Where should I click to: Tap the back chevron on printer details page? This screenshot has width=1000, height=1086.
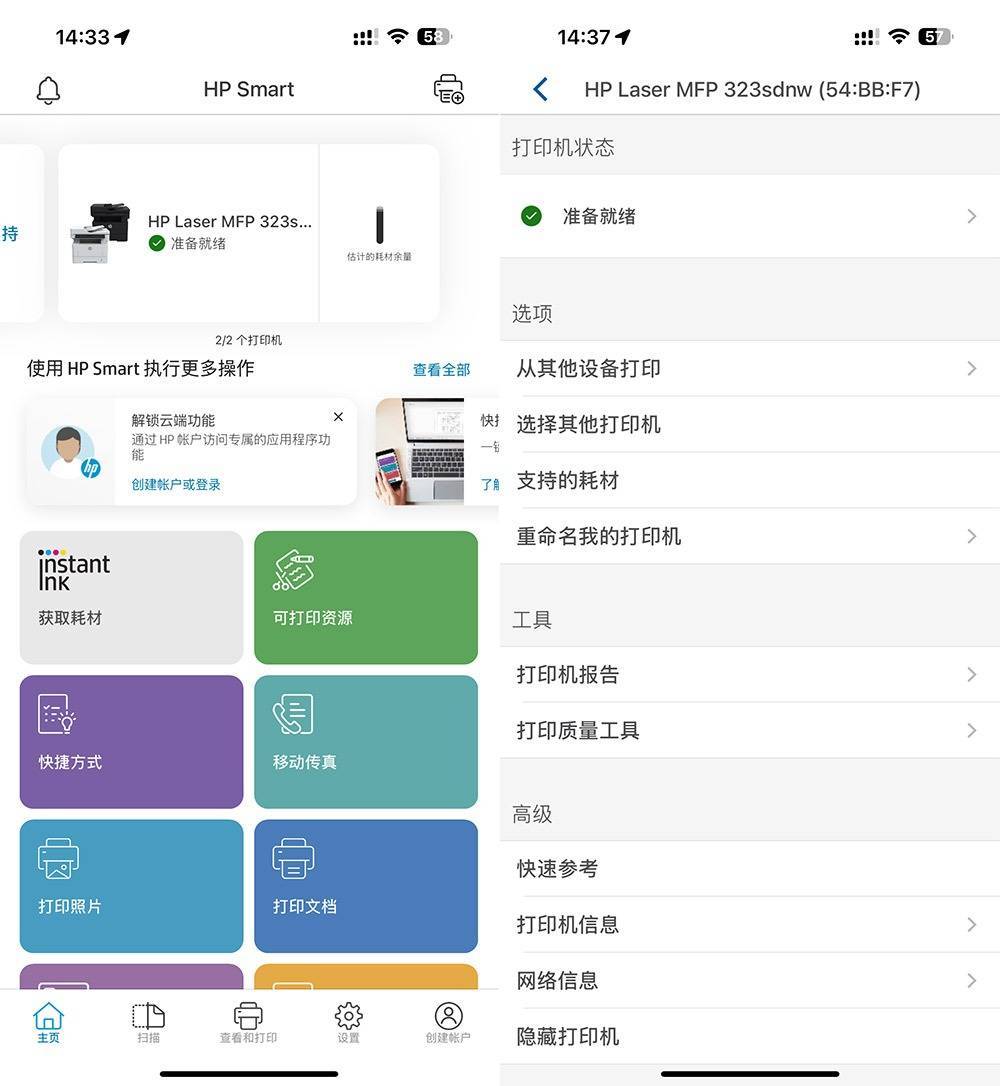click(x=540, y=89)
